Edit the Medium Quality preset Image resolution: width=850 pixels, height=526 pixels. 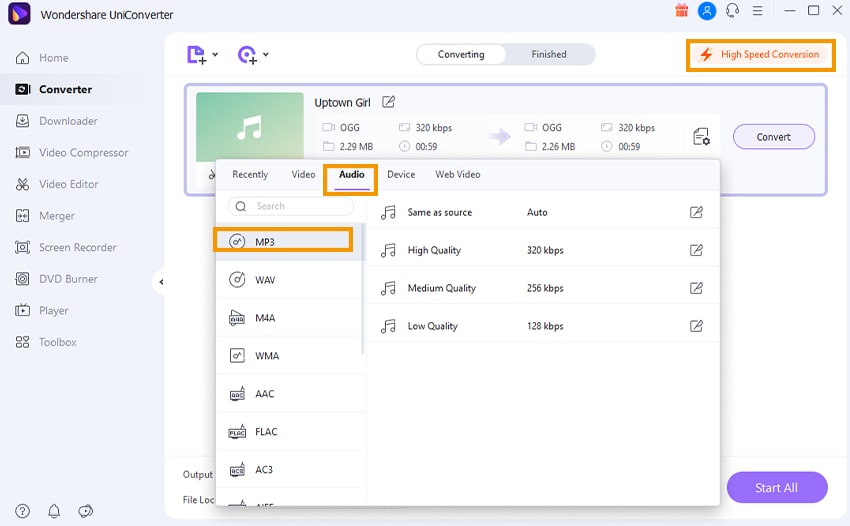pyautogui.click(x=696, y=288)
